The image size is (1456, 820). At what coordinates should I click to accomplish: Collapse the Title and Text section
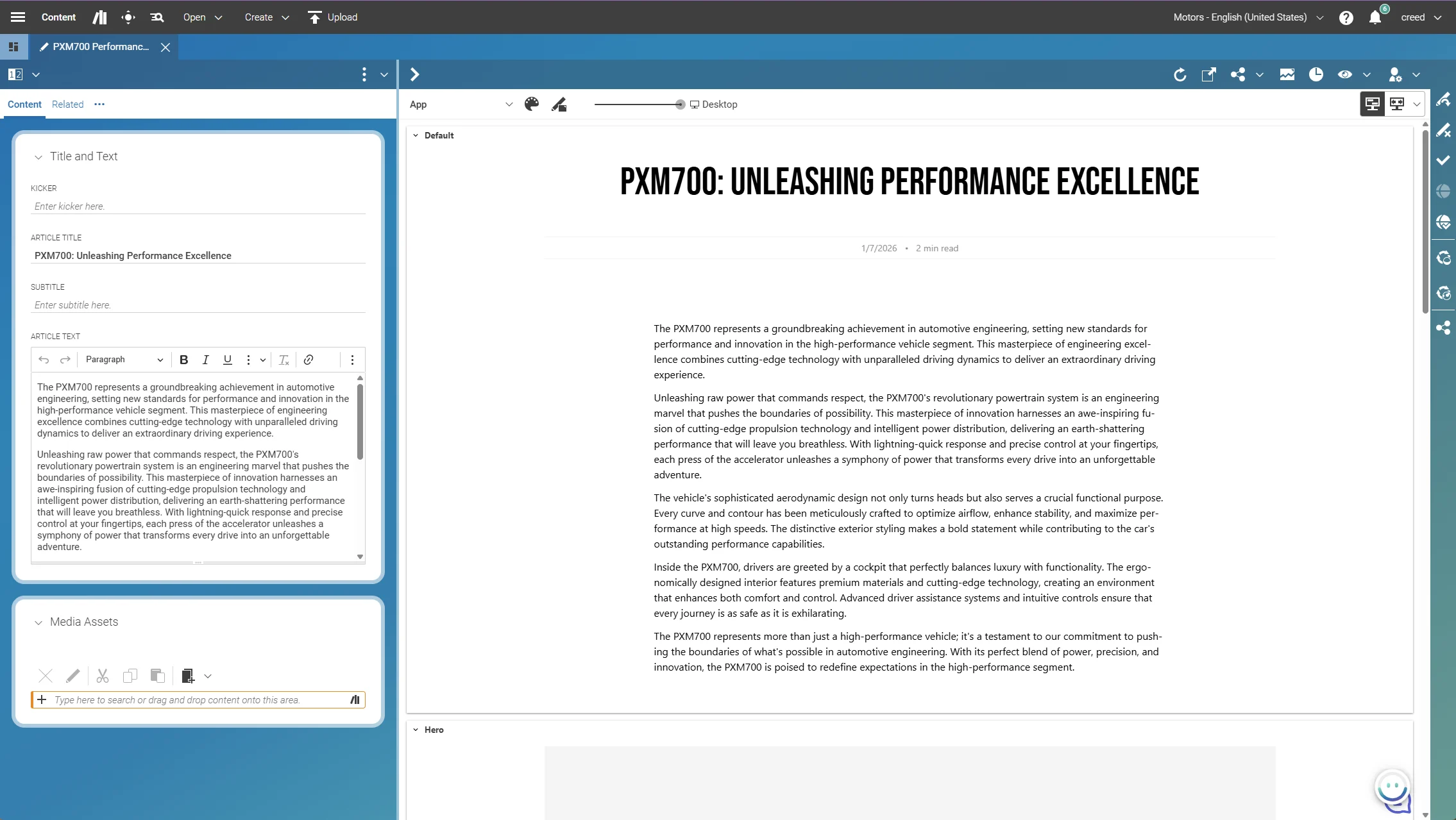tap(38, 157)
